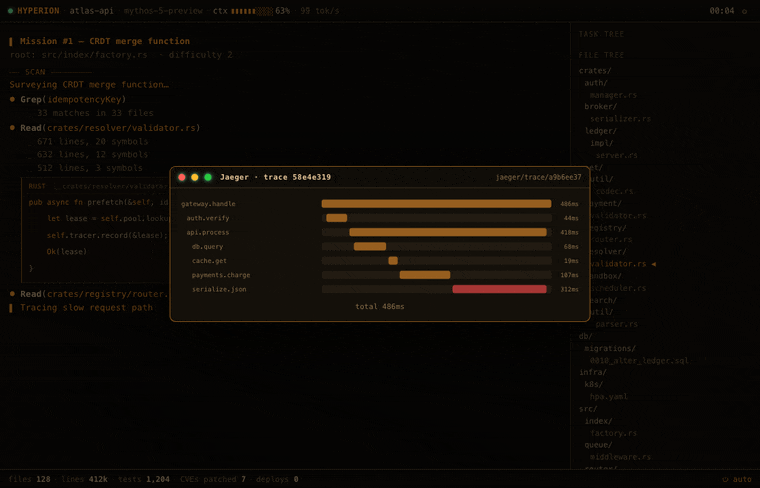Collapse the auth/ folder

tap(596, 83)
